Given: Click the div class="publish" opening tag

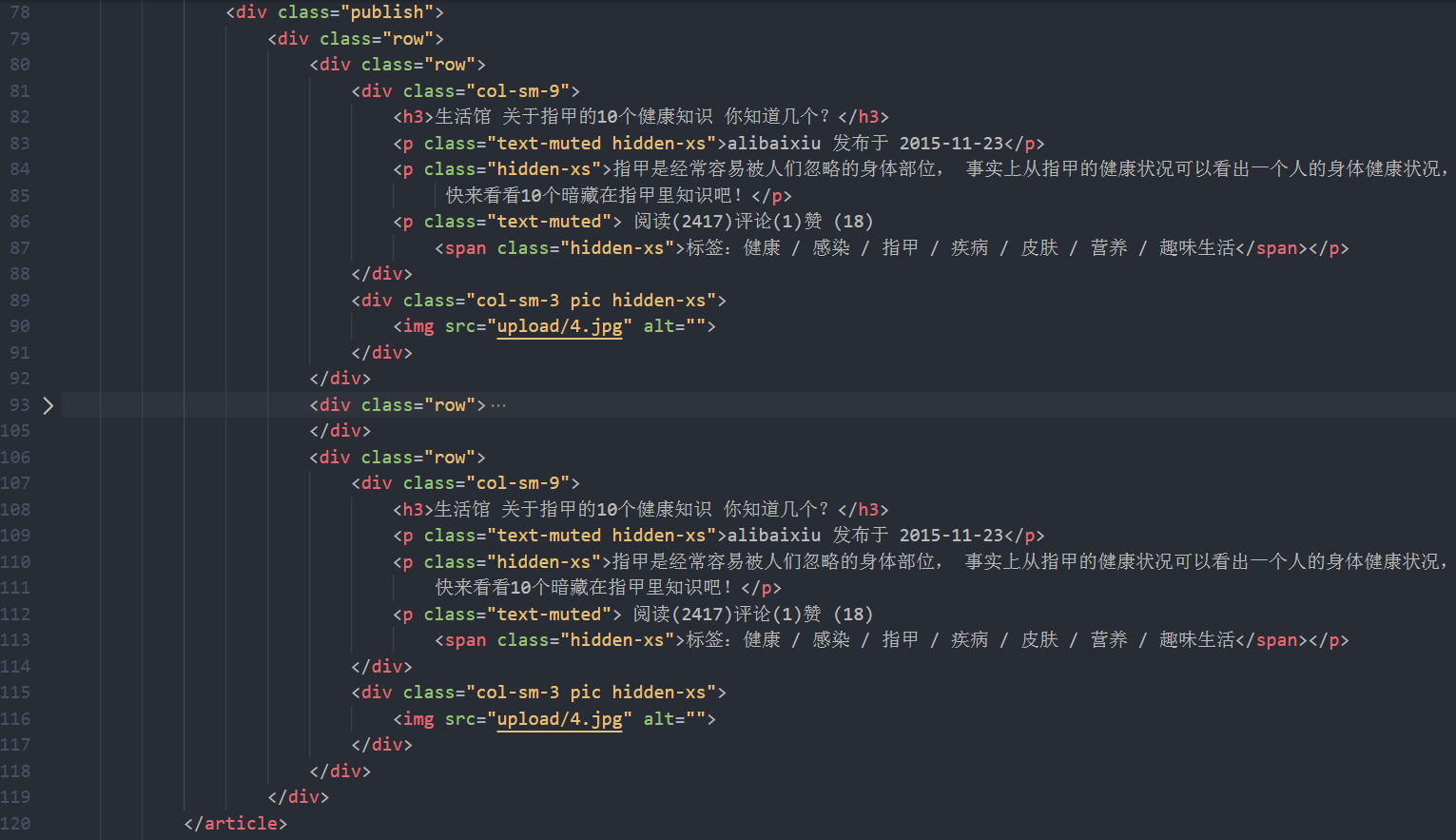Looking at the screenshot, I should point(335,12).
